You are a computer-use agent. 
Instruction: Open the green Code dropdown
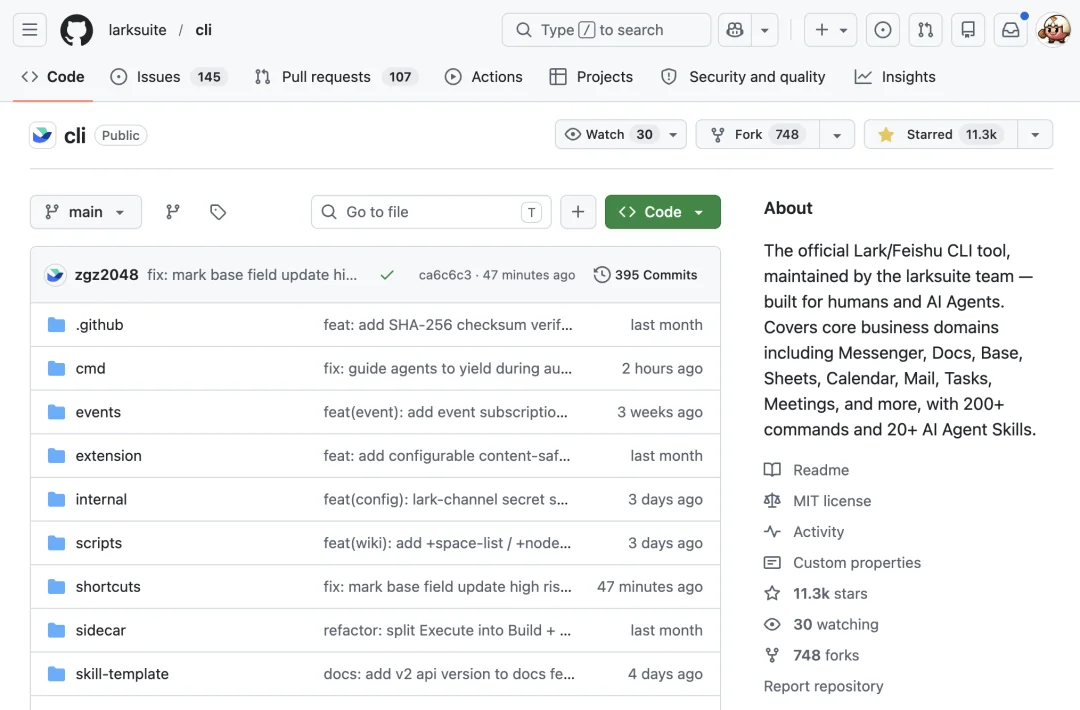pos(663,212)
